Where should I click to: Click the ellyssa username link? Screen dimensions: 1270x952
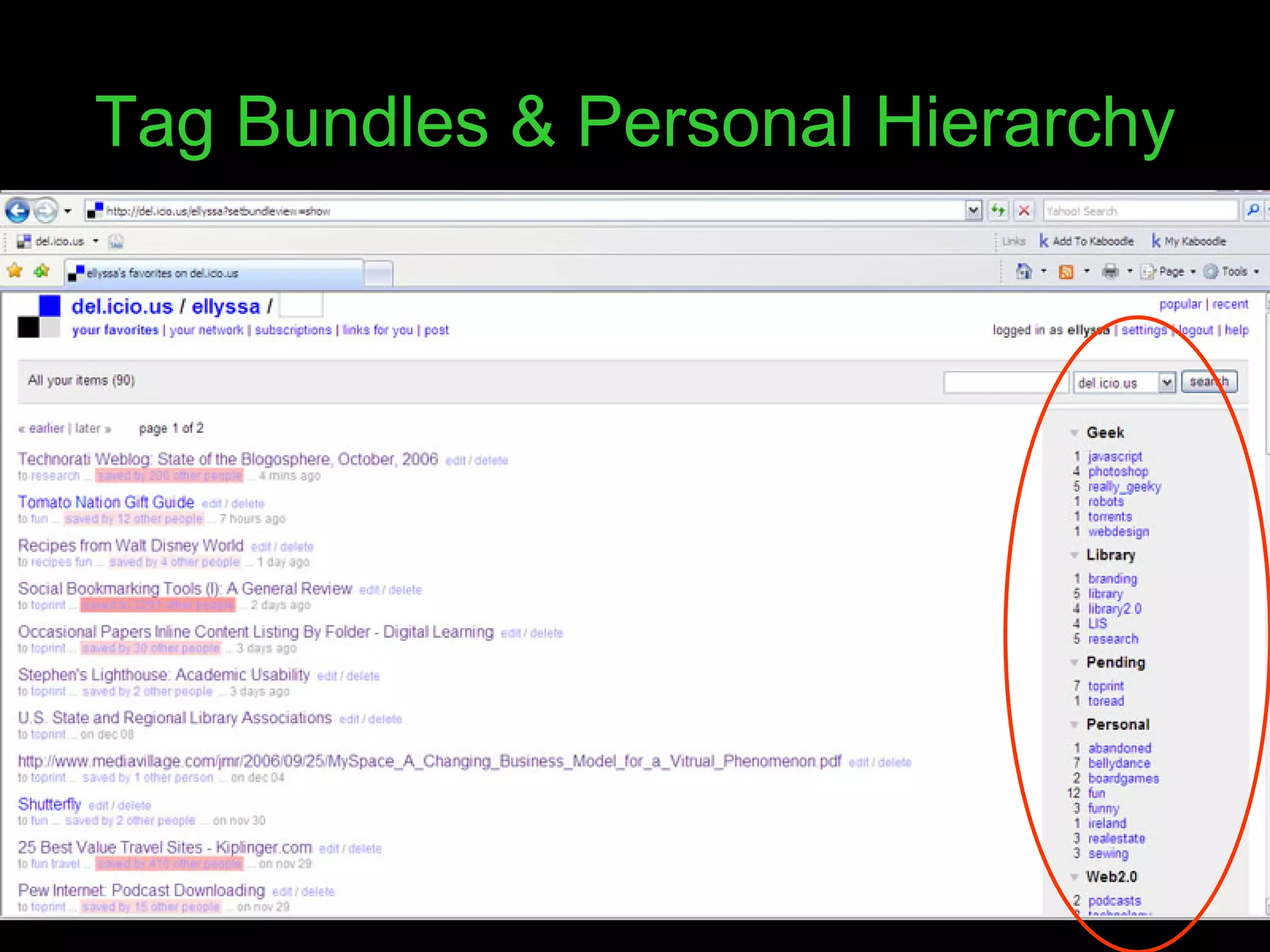[226, 306]
